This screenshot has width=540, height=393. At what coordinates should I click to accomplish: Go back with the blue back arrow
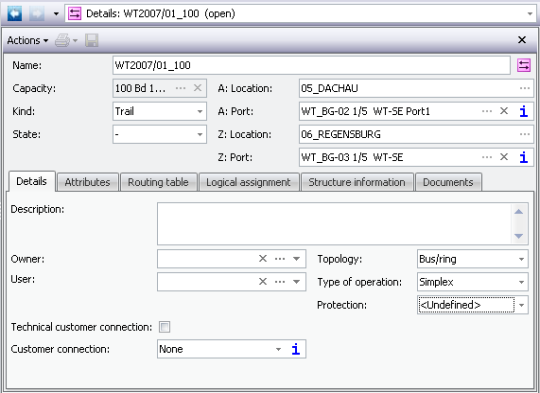[14, 14]
